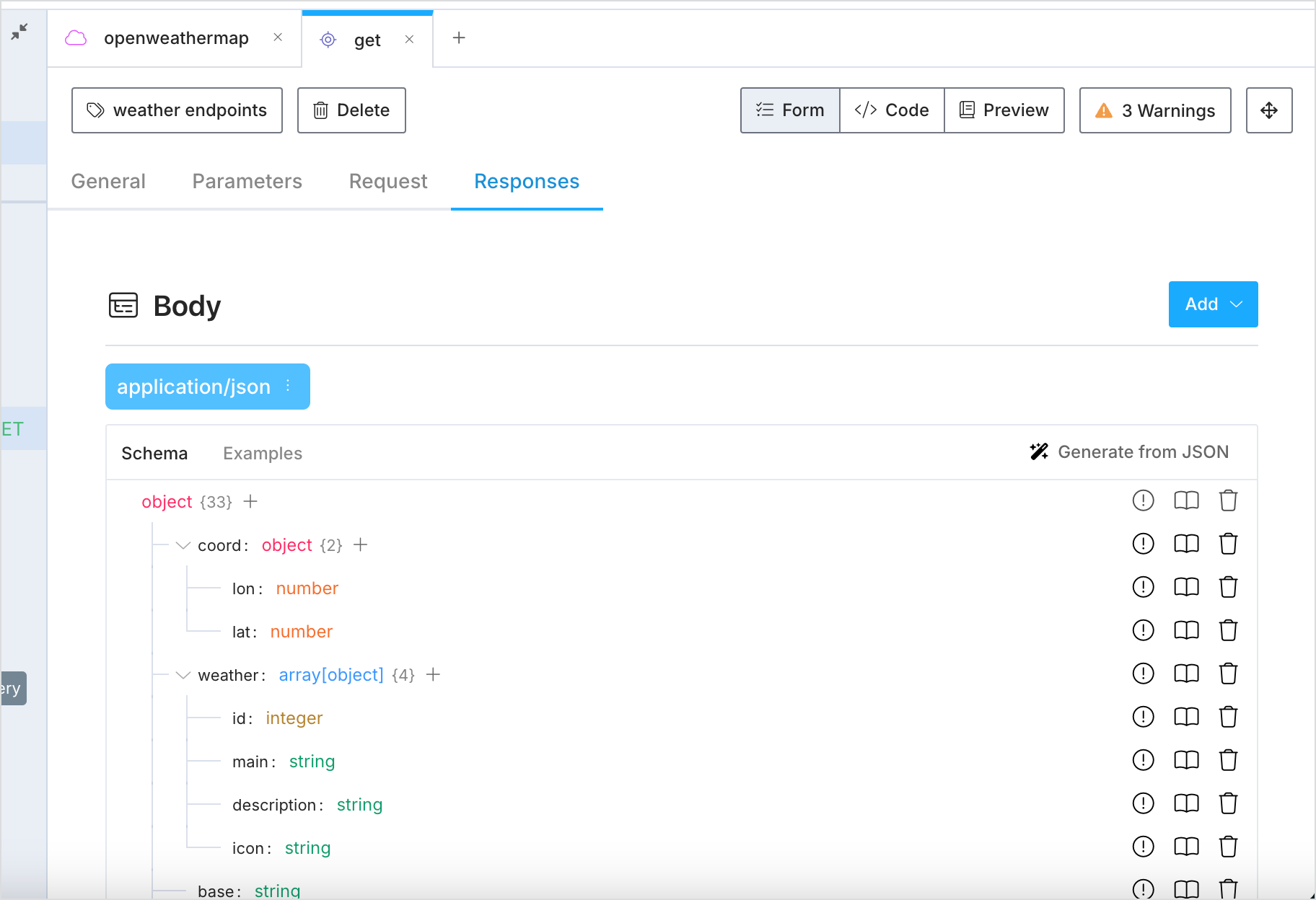Toggle required icon on id row
The image size is (1316, 900).
(x=1144, y=717)
